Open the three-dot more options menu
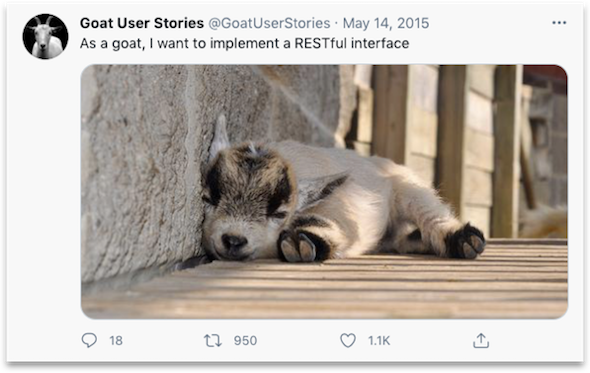 coord(559,23)
